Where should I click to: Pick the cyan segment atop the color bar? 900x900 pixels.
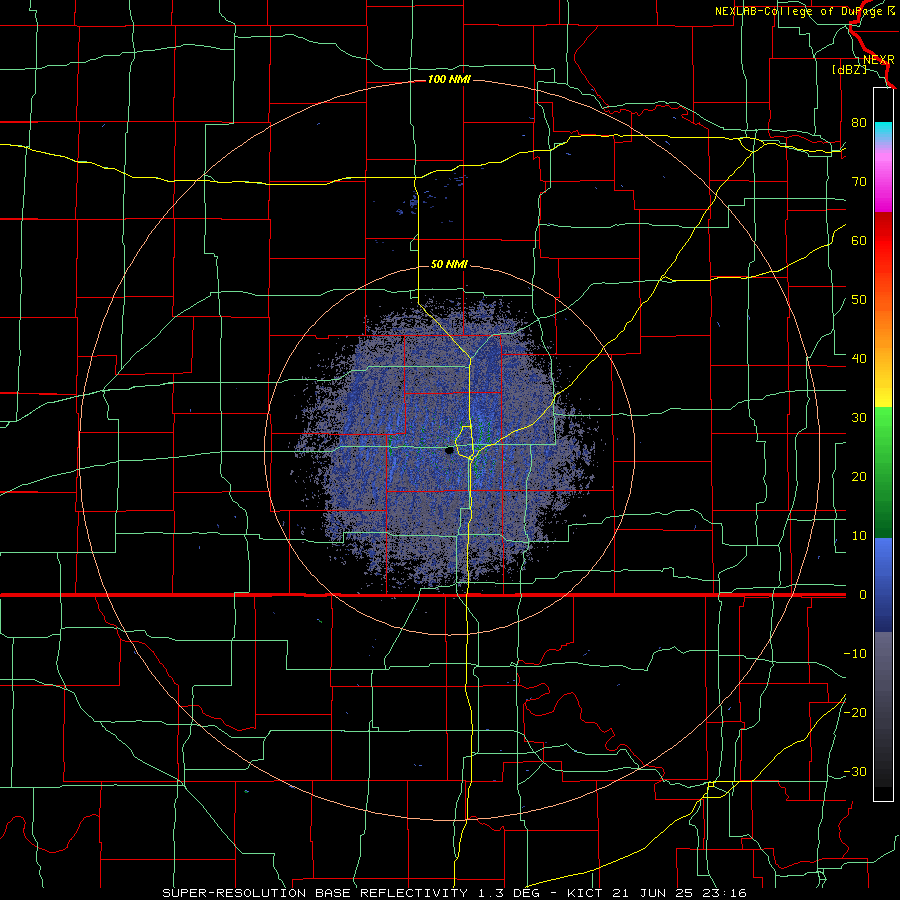pyautogui.click(x=883, y=132)
